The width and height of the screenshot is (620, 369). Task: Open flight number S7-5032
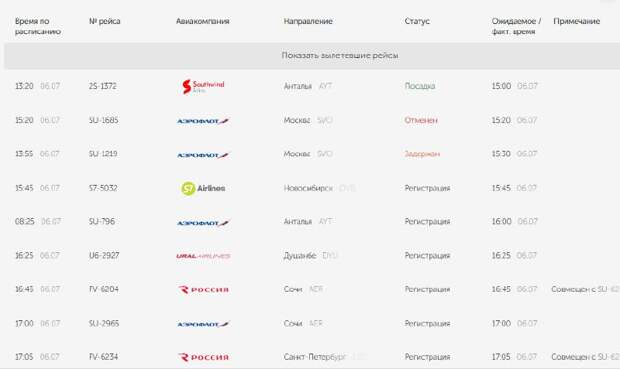click(x=103, y=188)
